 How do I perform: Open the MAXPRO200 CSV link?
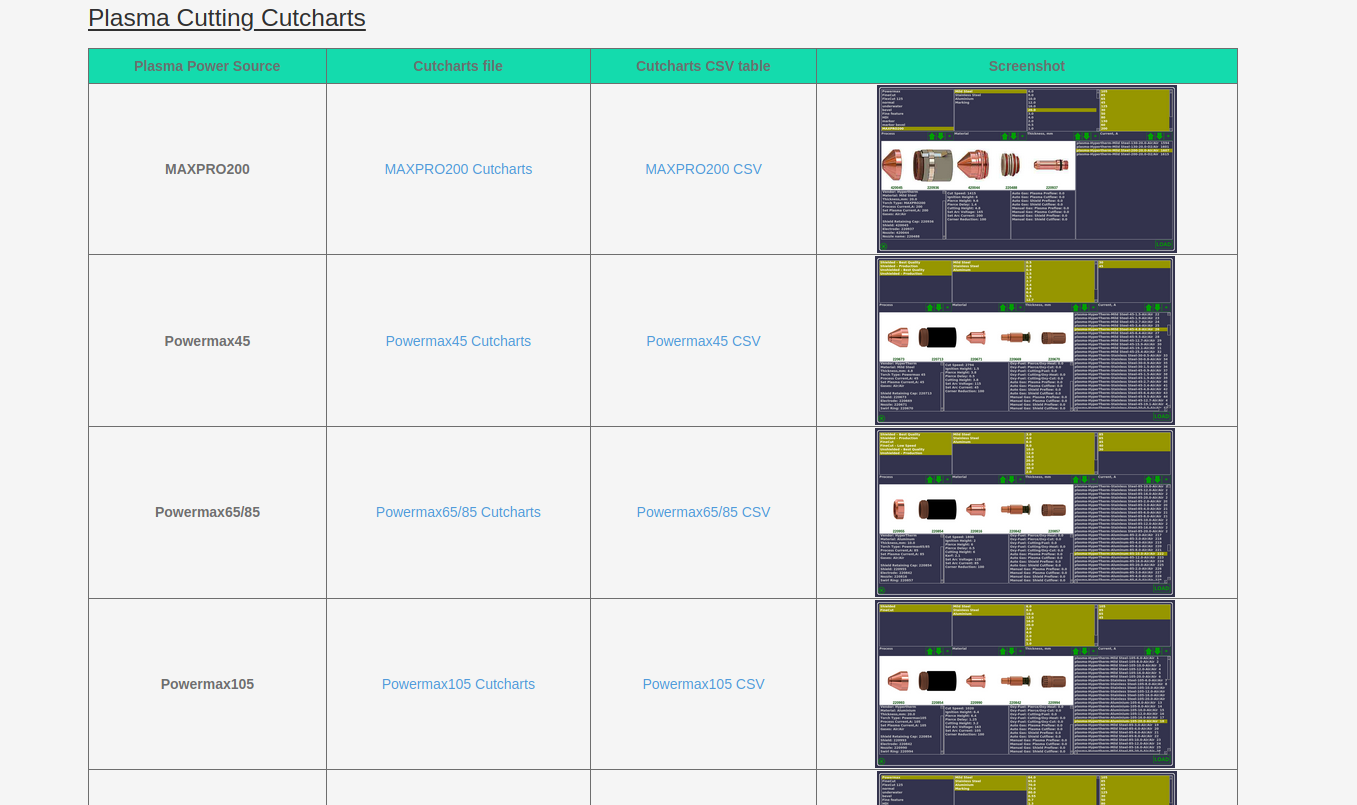pyautogui.click(x=703, y=169)
